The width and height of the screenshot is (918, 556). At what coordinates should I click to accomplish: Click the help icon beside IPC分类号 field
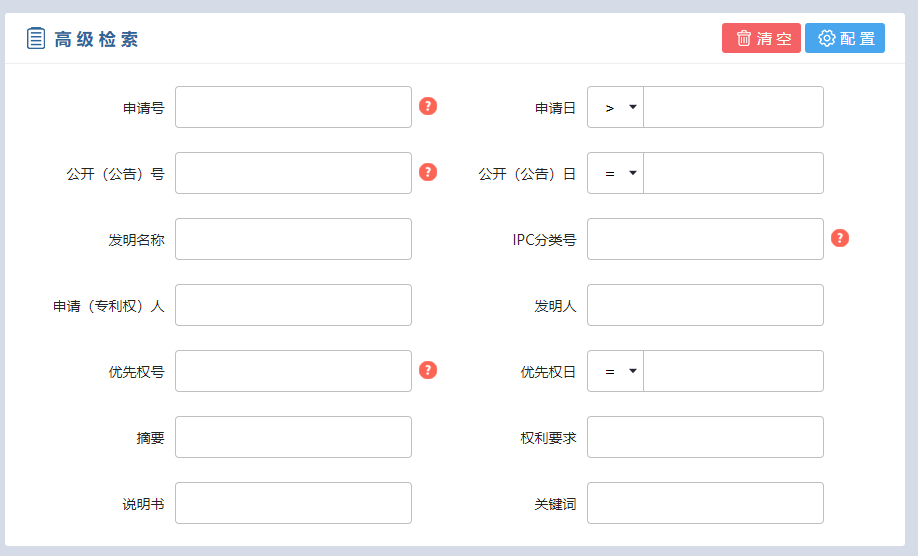[840, 238]
